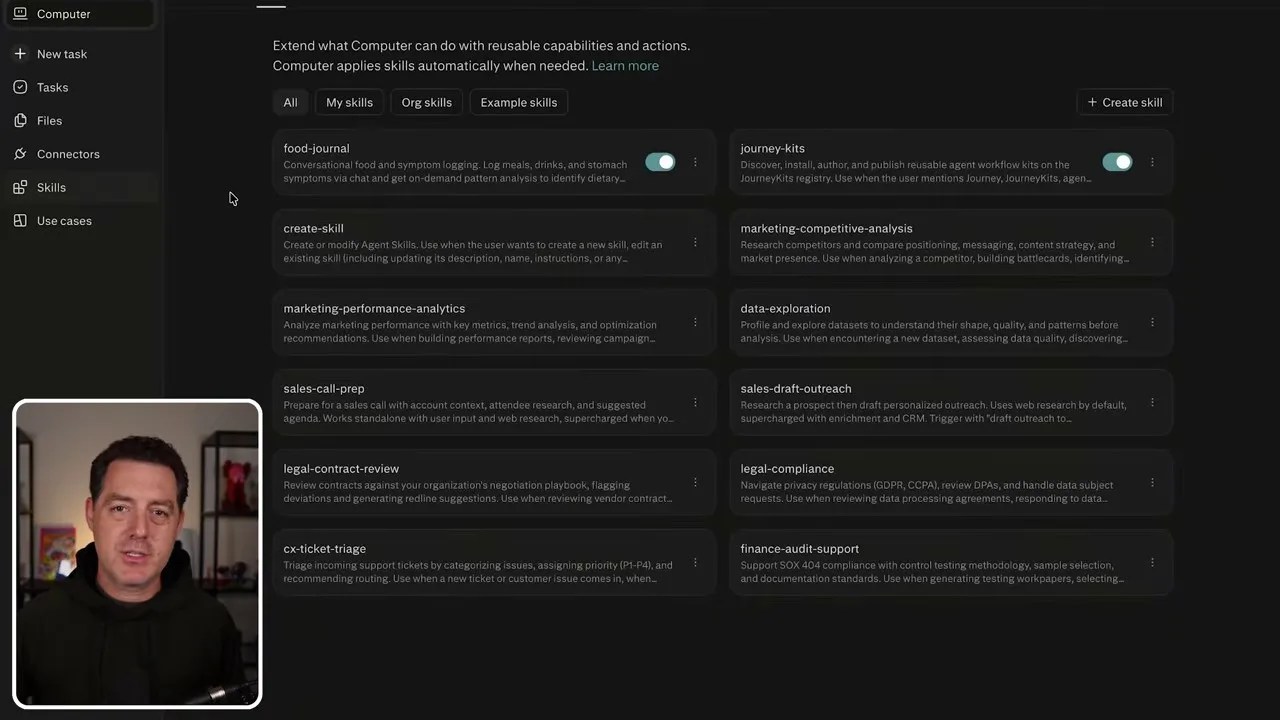
Task: Open the data-exploration skill title
Action: [x=785, y=308]
